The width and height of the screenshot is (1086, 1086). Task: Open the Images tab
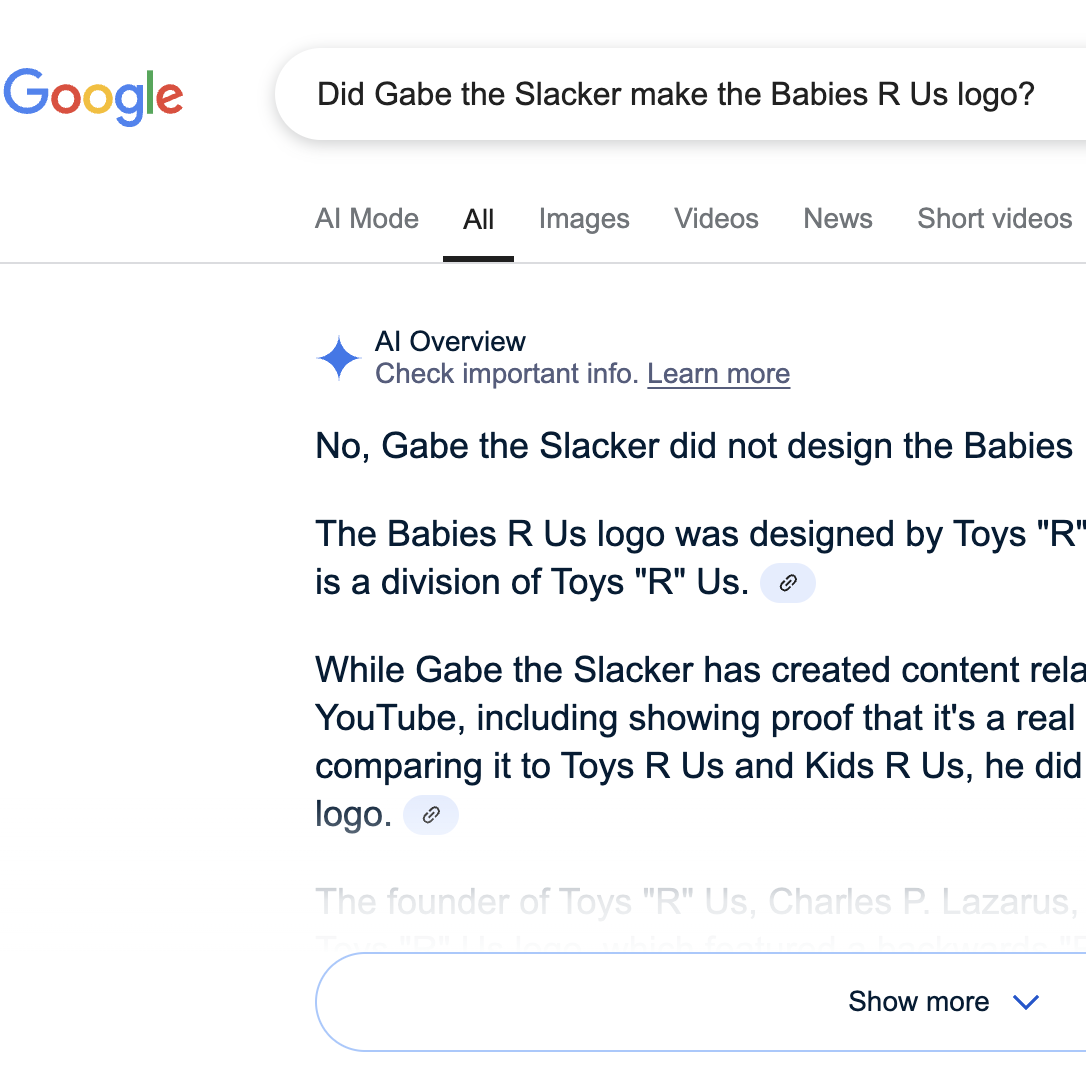click(x=584, y=219)
